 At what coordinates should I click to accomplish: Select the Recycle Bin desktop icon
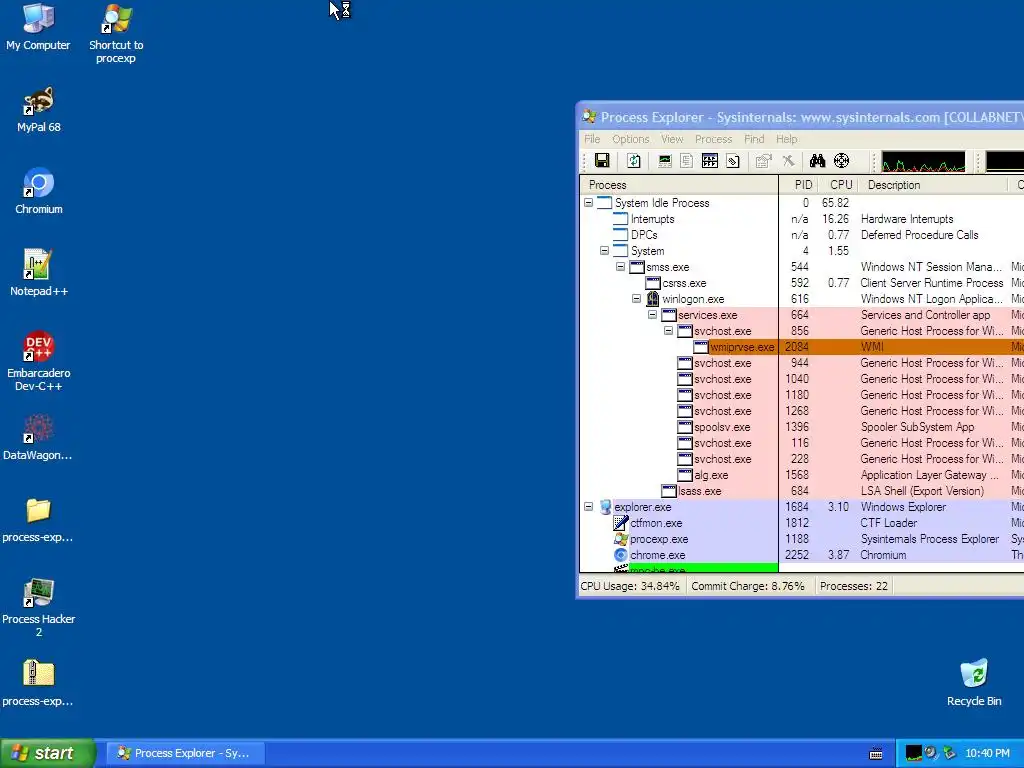pyautogui.click(x=974, y=683)
